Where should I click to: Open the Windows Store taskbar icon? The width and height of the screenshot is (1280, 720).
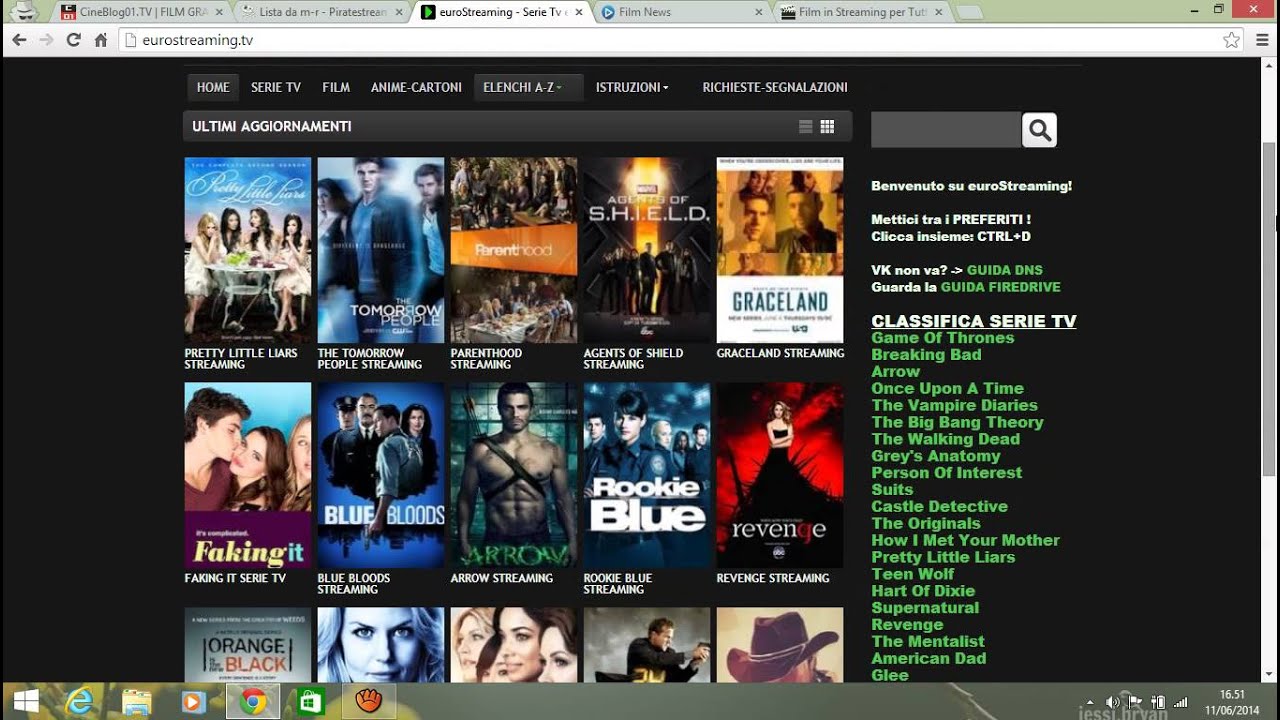pos(310,702)
